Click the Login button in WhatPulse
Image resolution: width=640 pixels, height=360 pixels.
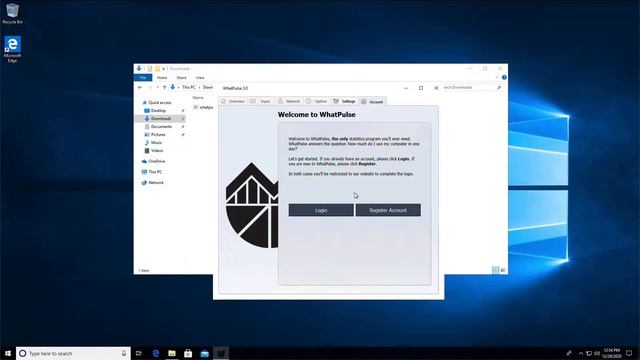click(321, 210)
